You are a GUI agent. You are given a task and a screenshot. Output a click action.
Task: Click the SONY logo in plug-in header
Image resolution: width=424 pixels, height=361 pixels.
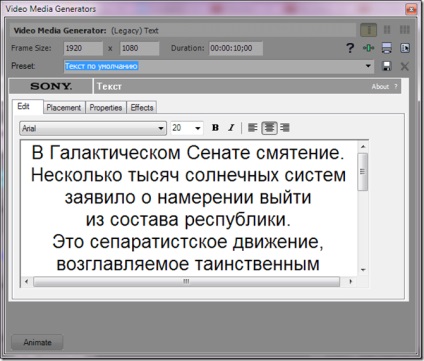51,86
